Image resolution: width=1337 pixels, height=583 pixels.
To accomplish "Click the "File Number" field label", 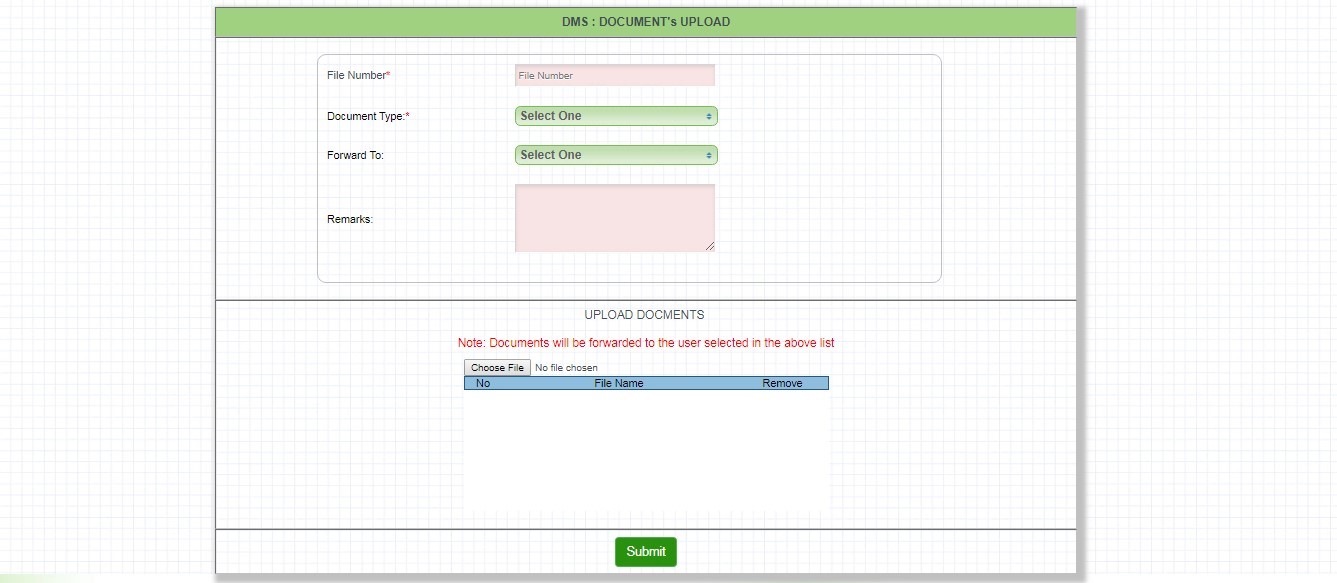I will coord(358,75).
